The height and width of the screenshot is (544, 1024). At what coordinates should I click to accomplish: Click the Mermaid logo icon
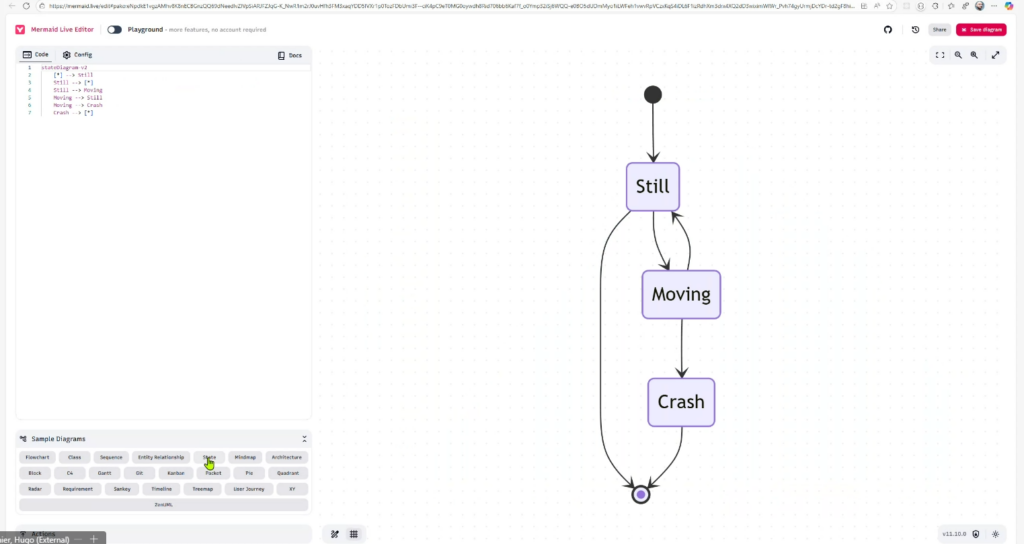20,29
